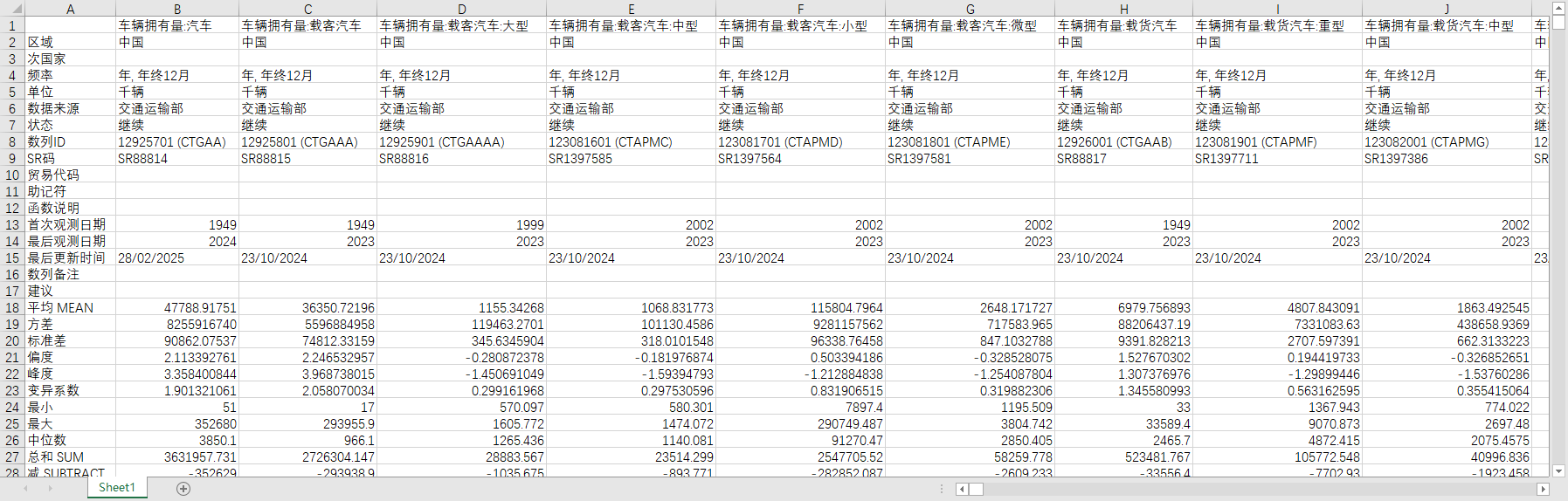Viewport: 1568px width, 501px height.
Task: Click sum value '2726304.147'
Action: pyautogui.click(x=307, y=456)
